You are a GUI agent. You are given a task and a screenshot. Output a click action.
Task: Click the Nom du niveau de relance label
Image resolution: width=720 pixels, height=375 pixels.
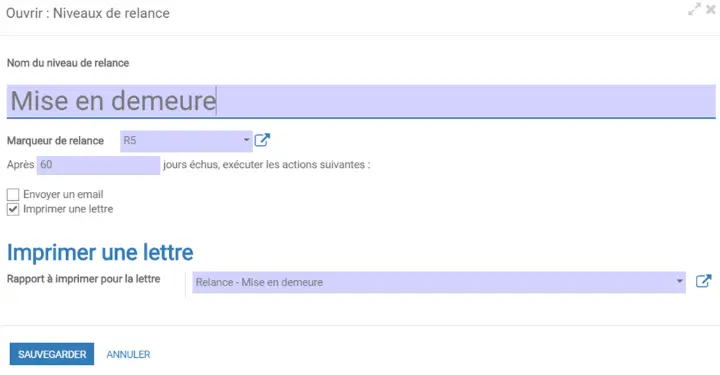68,63
